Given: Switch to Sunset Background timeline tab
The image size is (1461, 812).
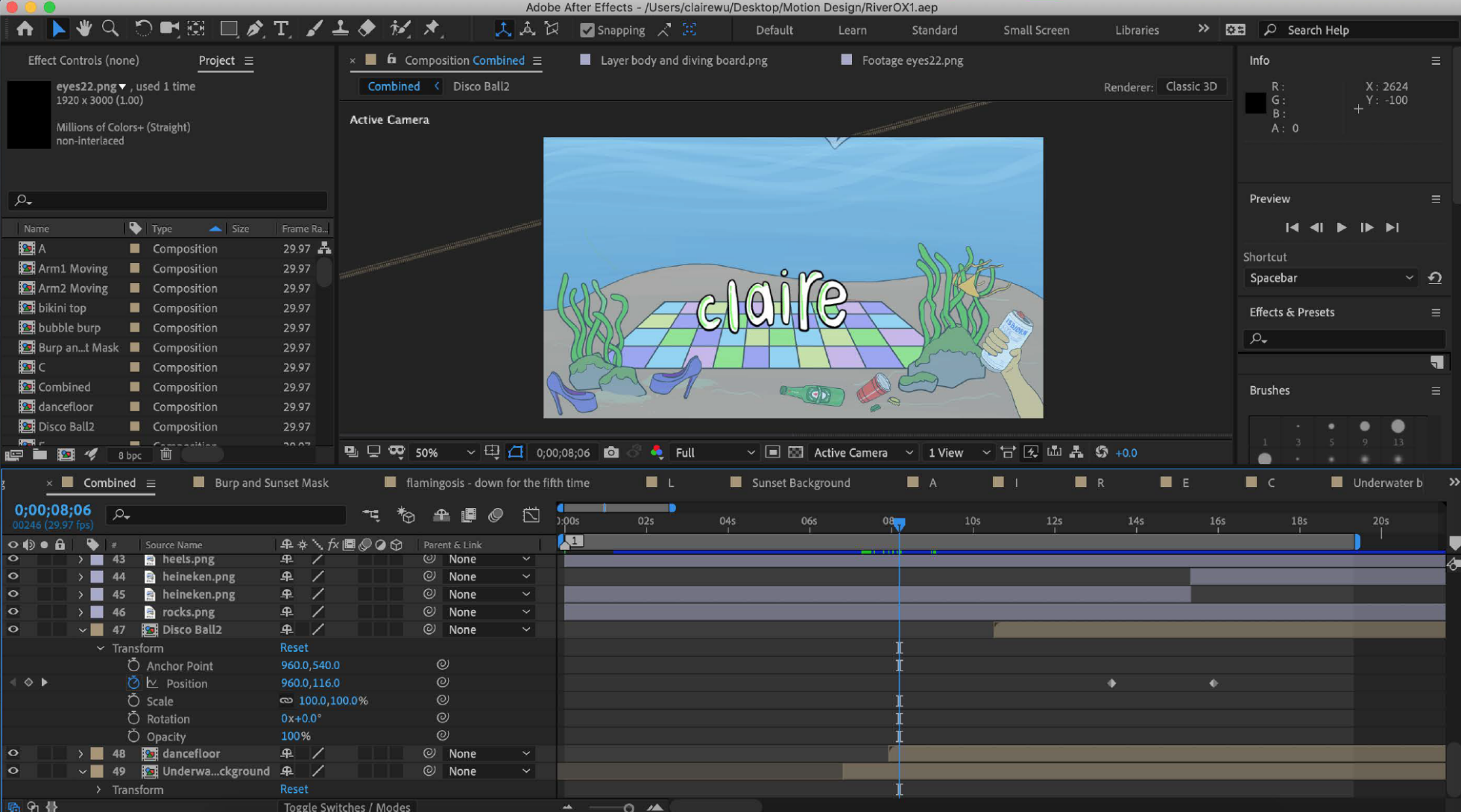Looking at the screenshot, I should [801, 483].
